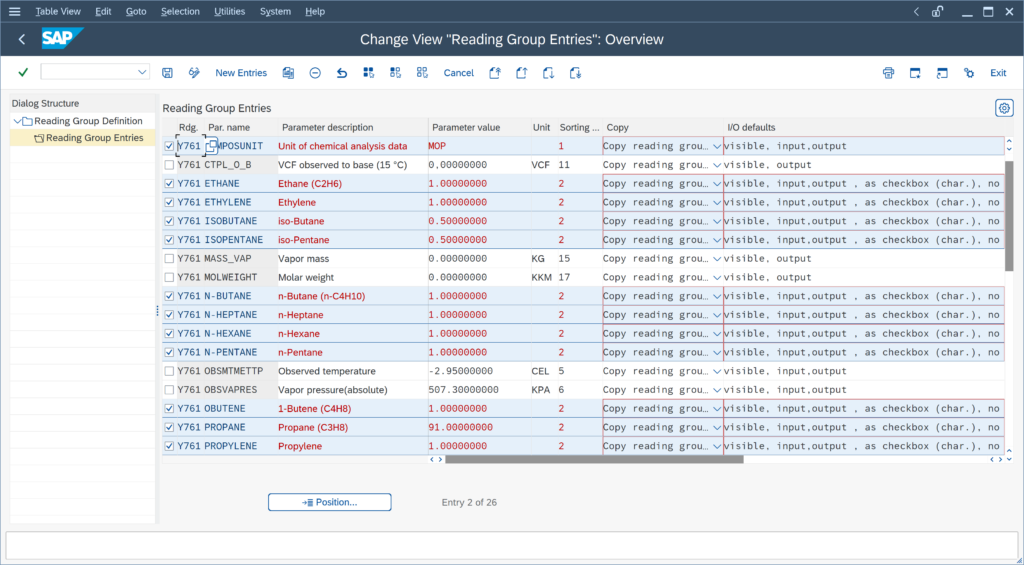Jump to last page icon

pos(575,73)
